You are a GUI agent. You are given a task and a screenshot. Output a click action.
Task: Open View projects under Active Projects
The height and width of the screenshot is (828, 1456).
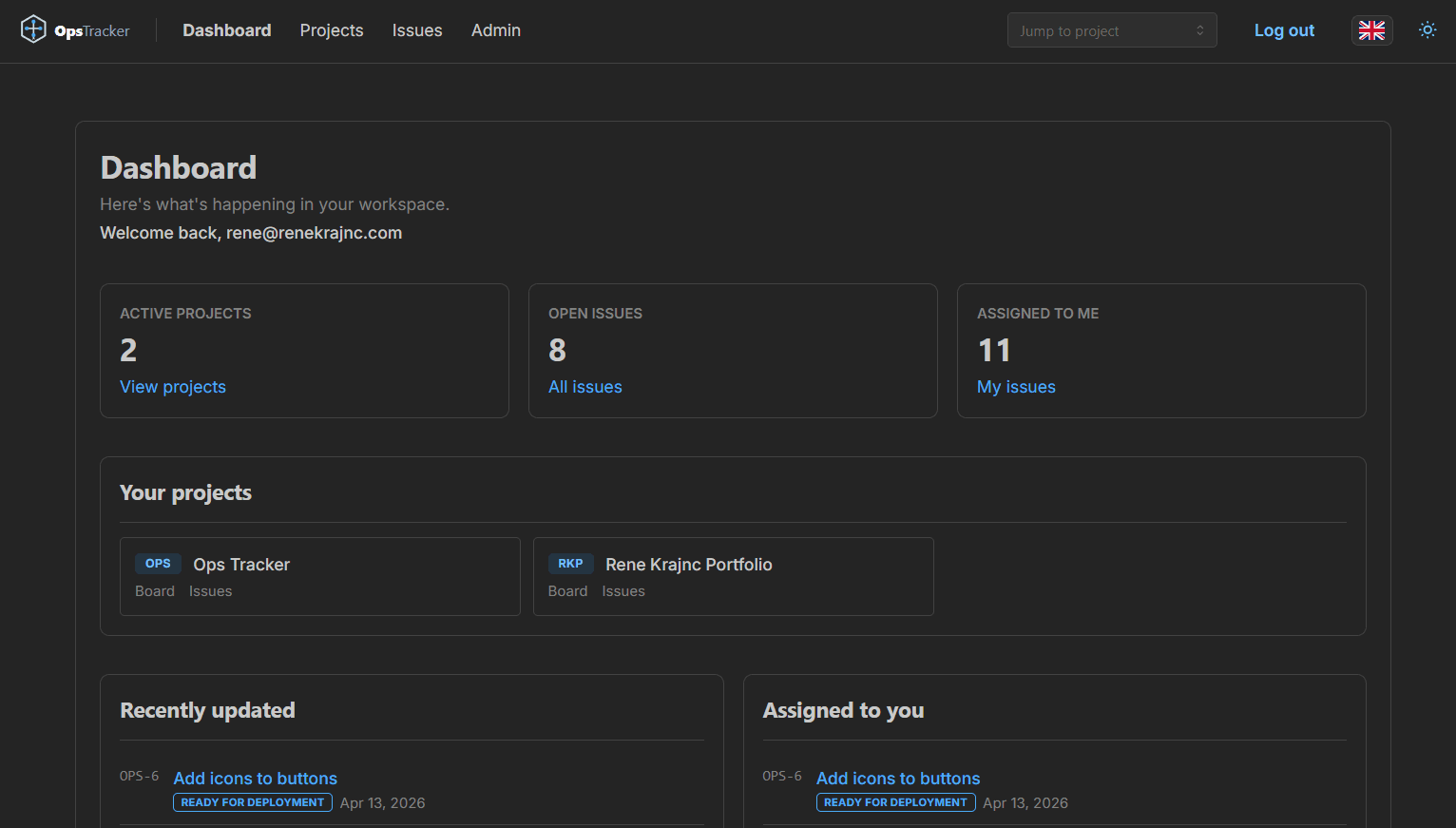point(172,386)
